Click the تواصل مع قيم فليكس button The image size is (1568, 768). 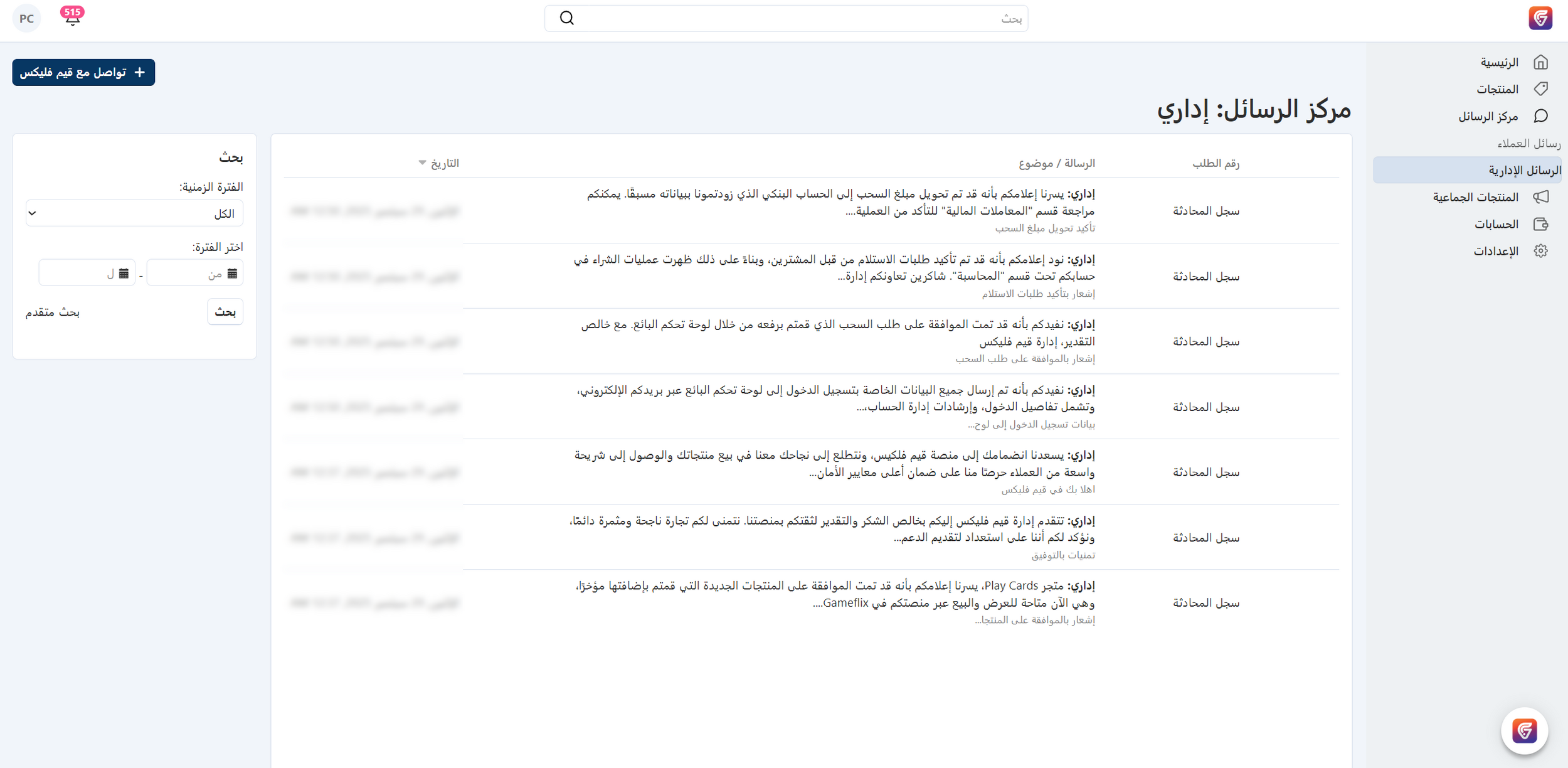(x=83, y=73)
